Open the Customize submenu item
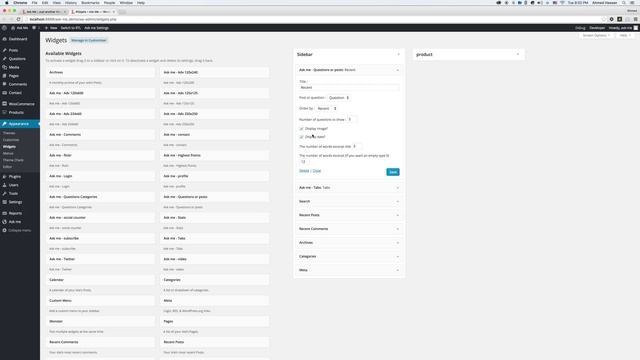 [x=11, y=140]
